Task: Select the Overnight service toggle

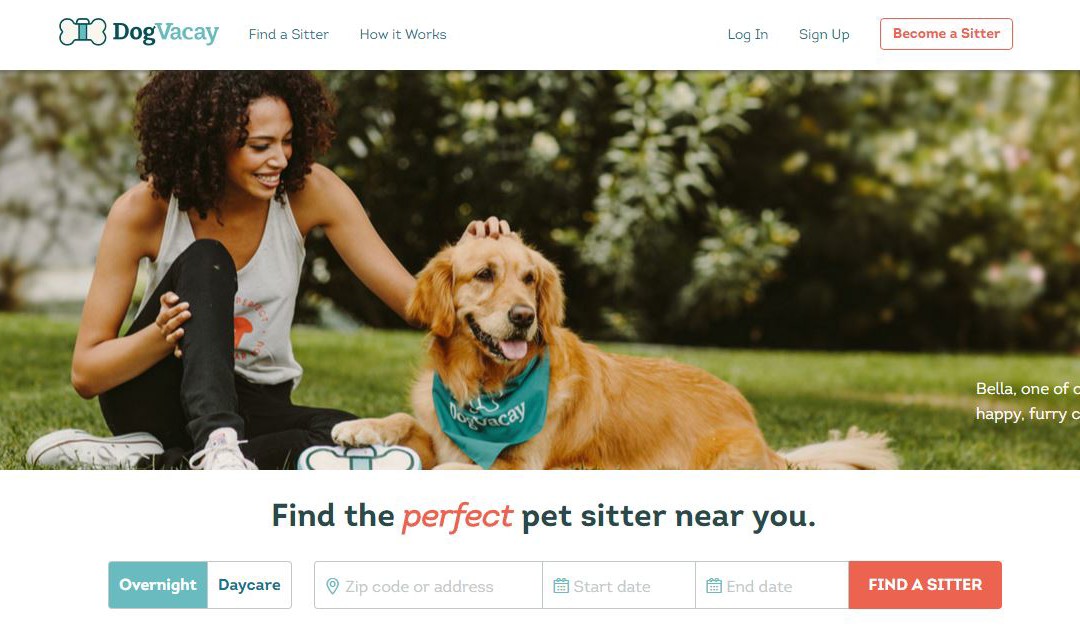Action: (158, 585)
